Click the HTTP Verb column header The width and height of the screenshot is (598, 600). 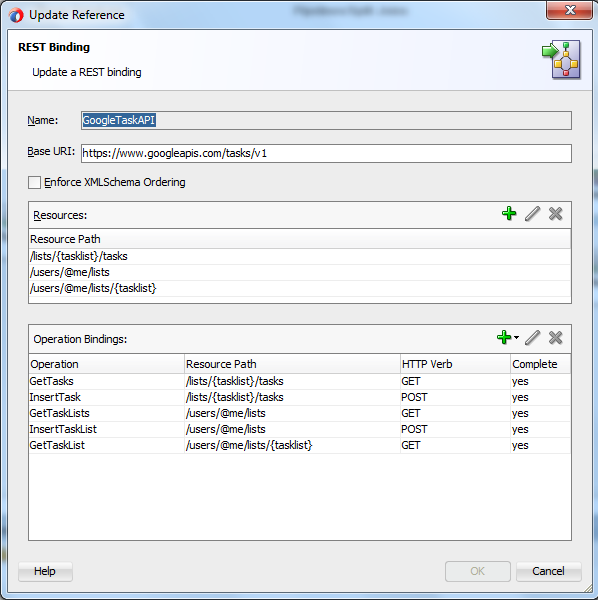click(x=455, y=364)
